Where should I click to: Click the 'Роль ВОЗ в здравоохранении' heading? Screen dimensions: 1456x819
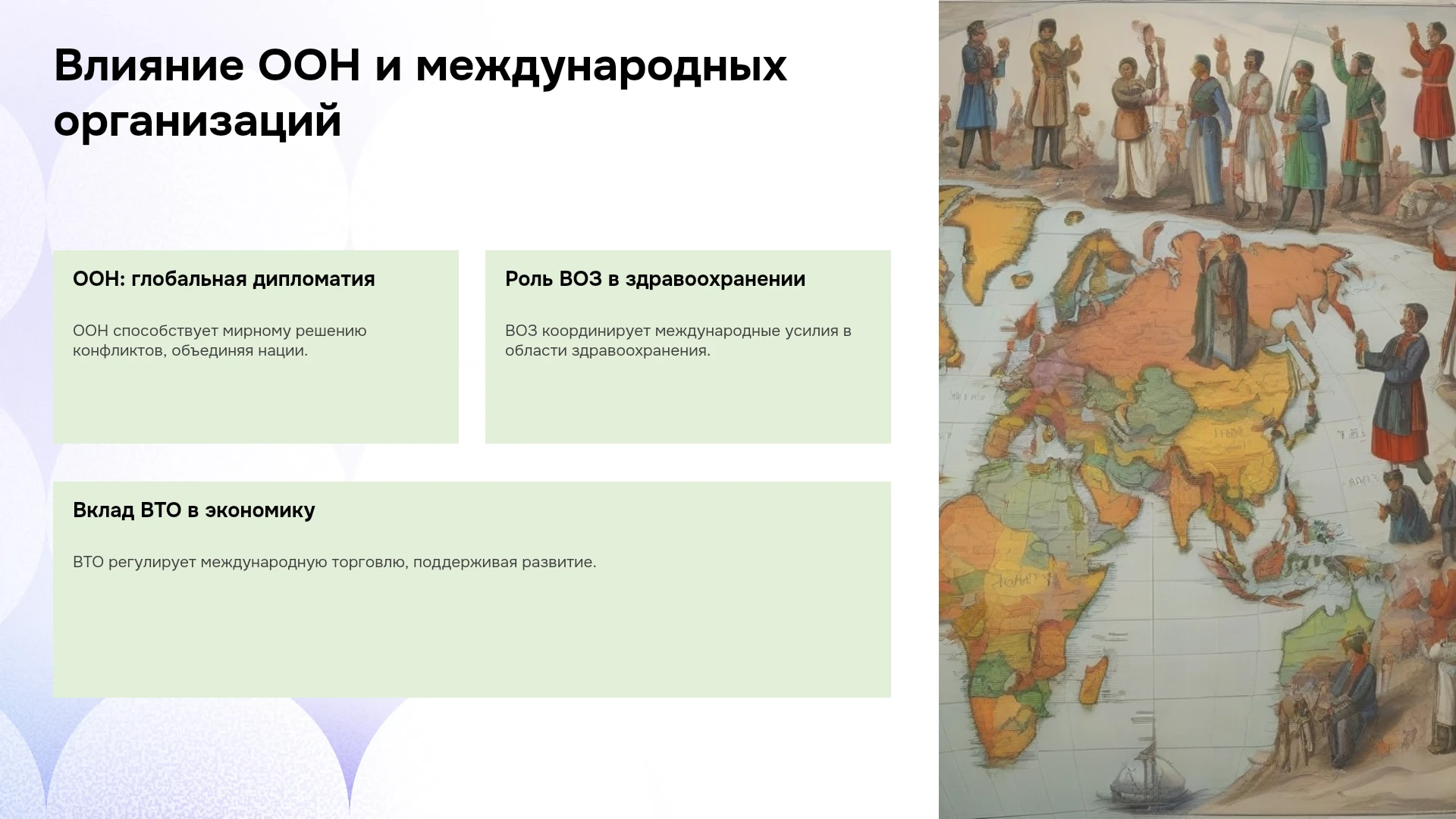tap(655, 279)
